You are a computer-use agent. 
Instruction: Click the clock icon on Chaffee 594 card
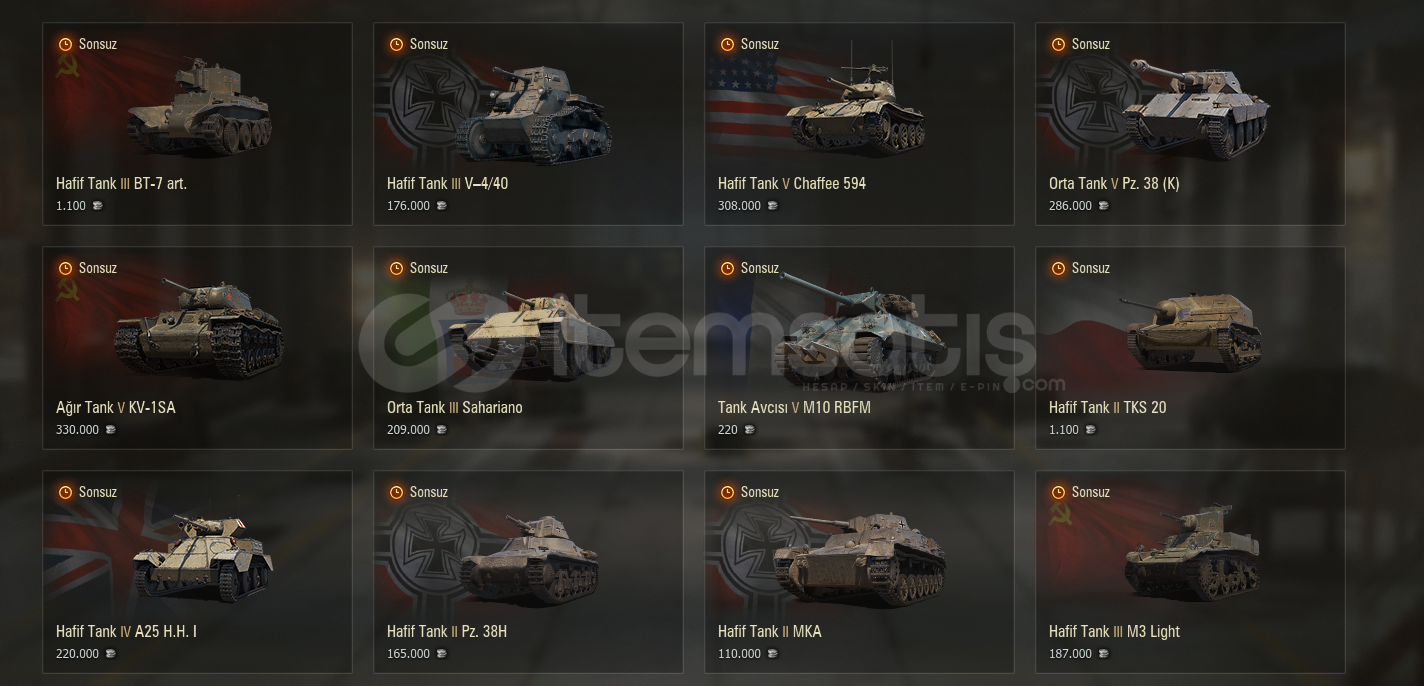click(728, 44)
